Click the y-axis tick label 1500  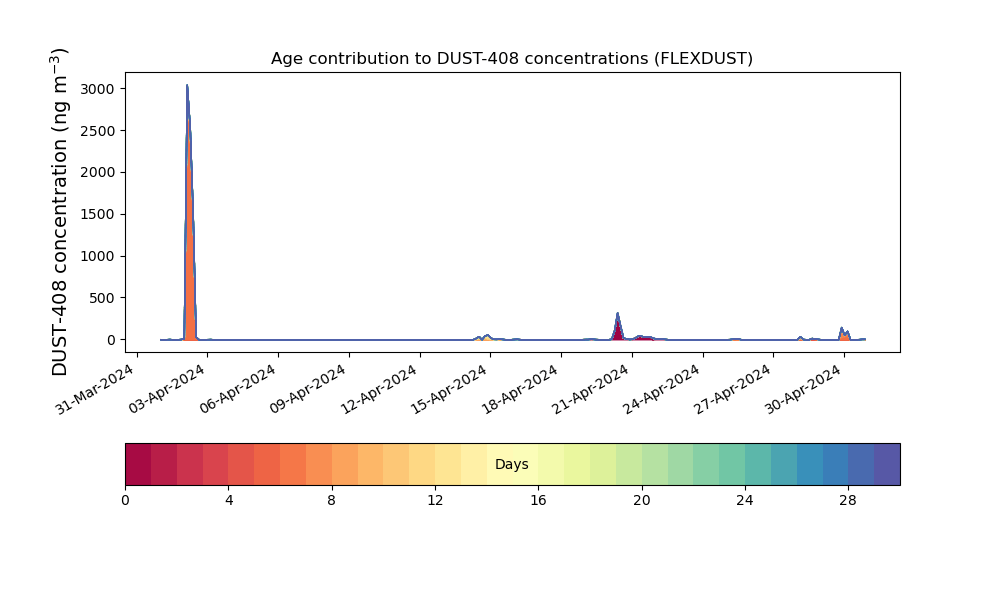coord(98,214)
